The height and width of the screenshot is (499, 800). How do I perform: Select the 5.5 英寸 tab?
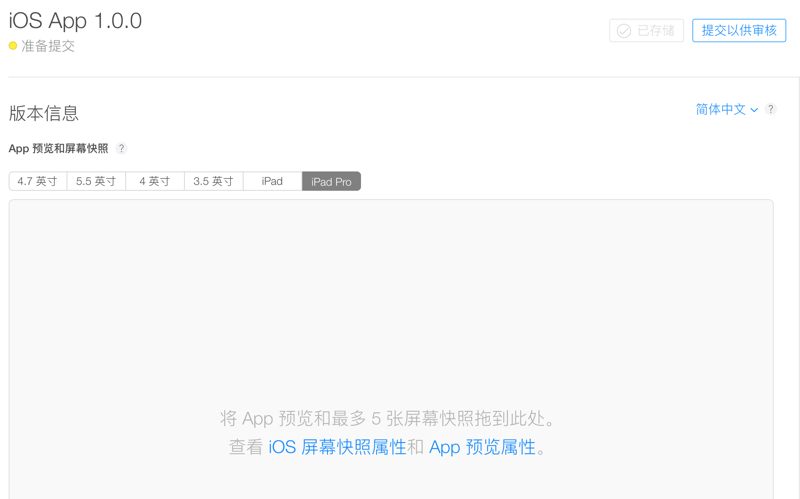96,181
